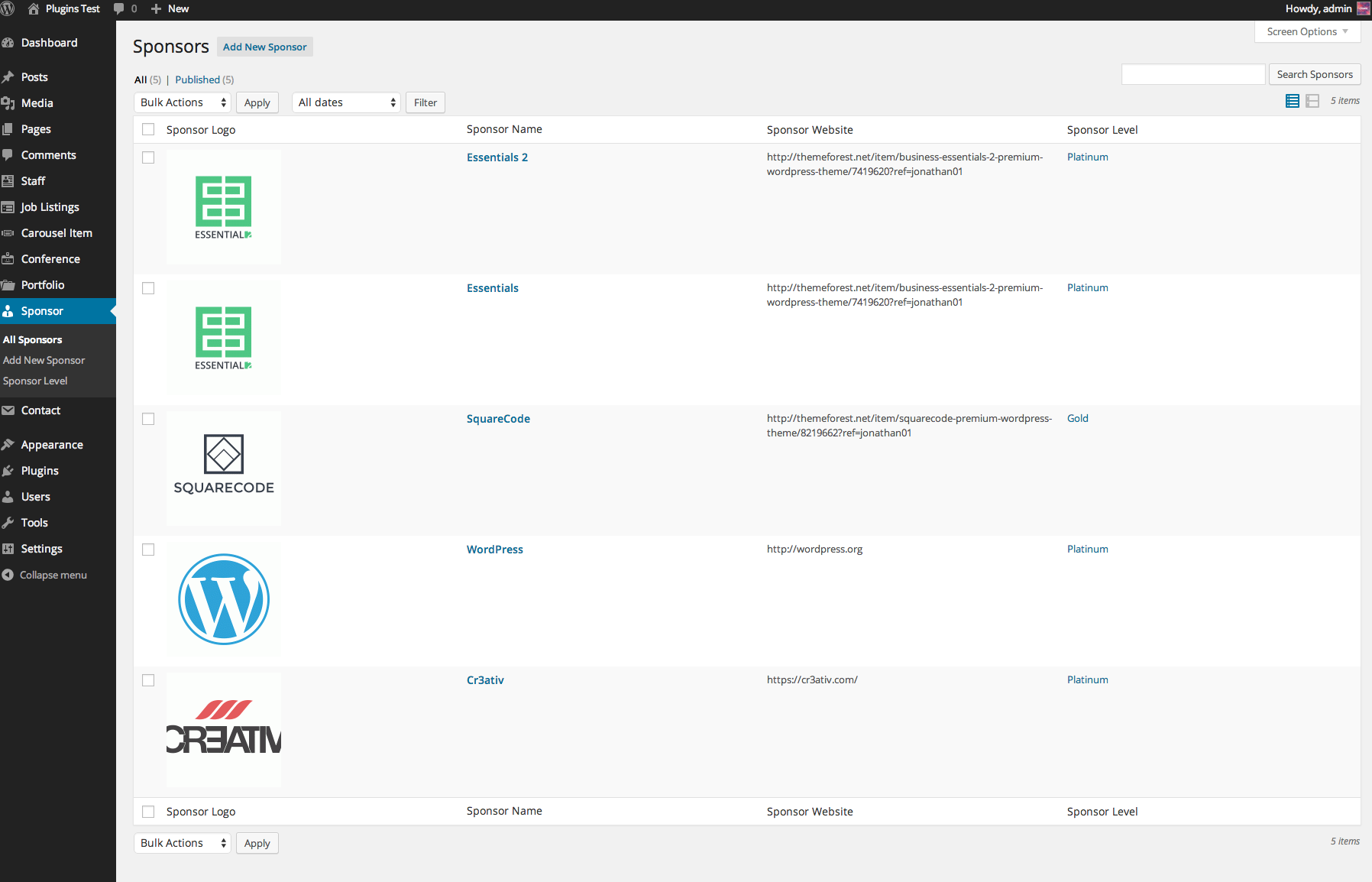Open the top Bulk Actions dropdown
This screenshot has width=1372, height=882.
pos(183,102)
